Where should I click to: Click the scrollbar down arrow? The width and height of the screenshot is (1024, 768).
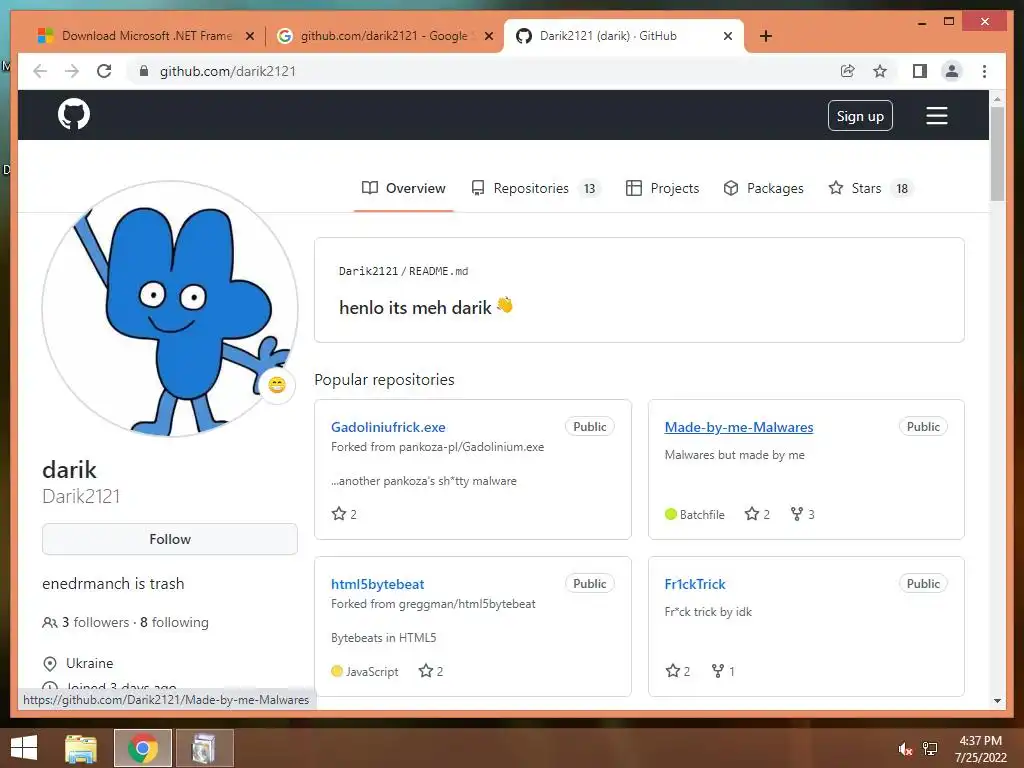997,701
